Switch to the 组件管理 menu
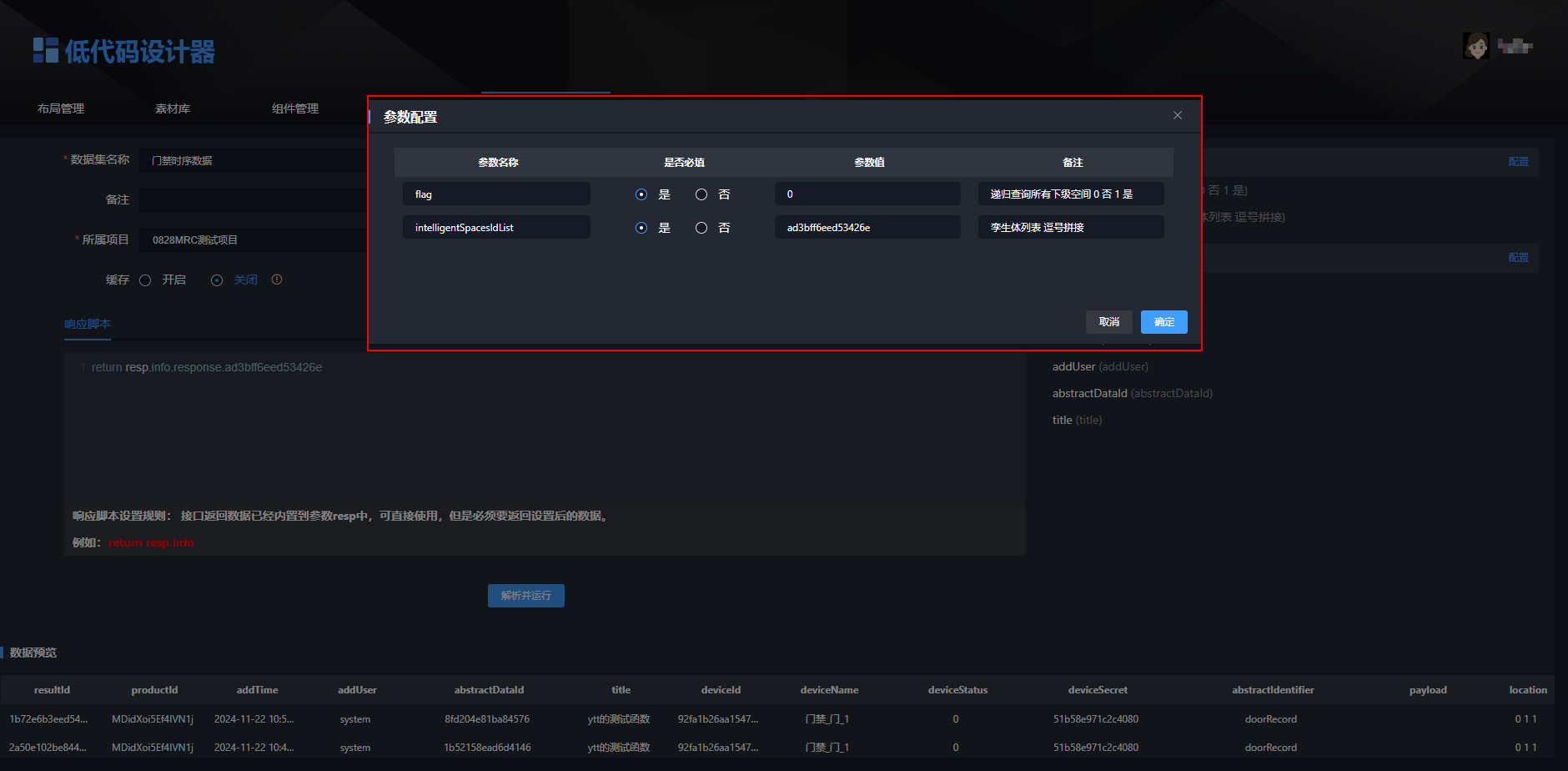This screenshot has height=771, width=1568. 295,108
